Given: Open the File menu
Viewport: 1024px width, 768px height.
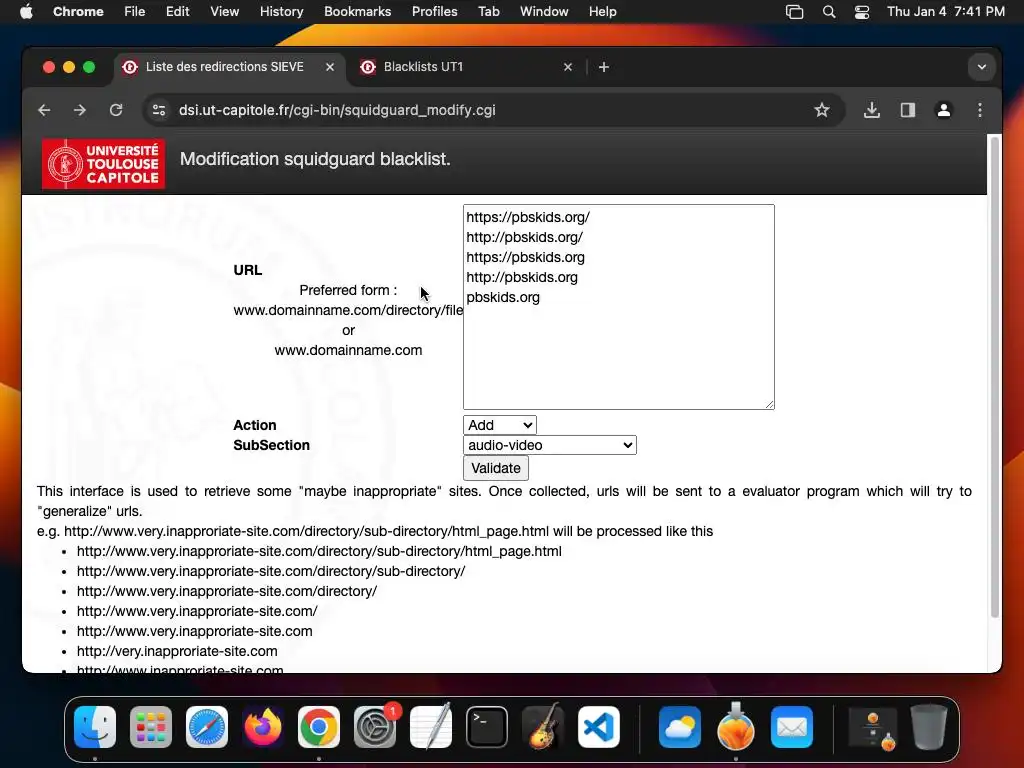Looking at the screenshot, I should 135,12.
